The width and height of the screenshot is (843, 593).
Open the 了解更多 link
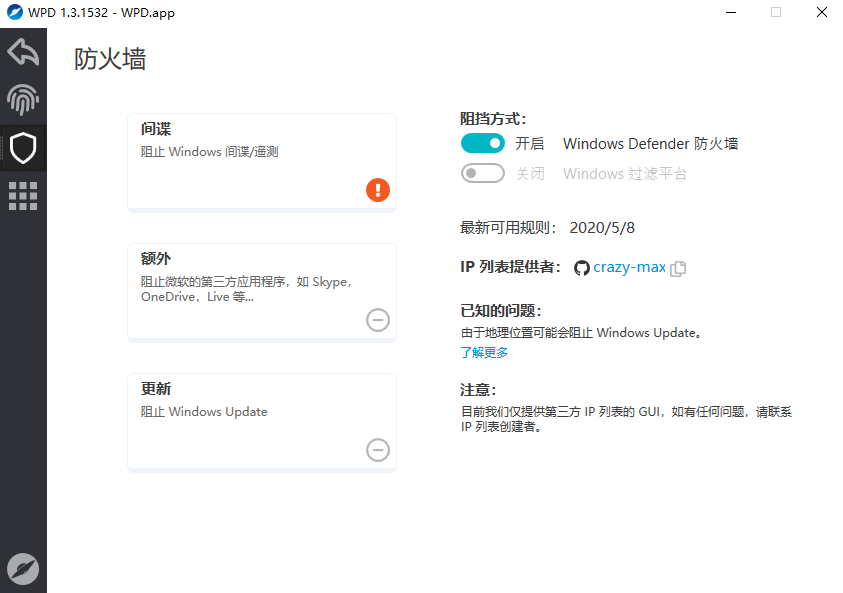(484, 352)
